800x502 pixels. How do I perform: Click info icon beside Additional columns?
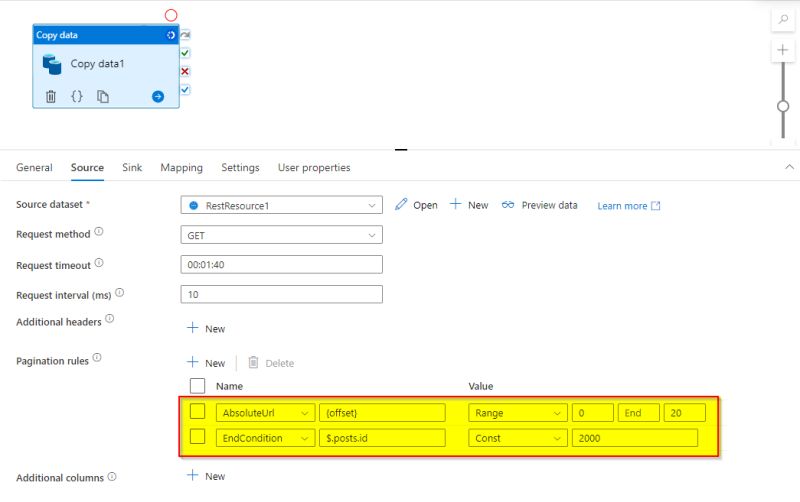pyautogui.click(x=112, y=476)
